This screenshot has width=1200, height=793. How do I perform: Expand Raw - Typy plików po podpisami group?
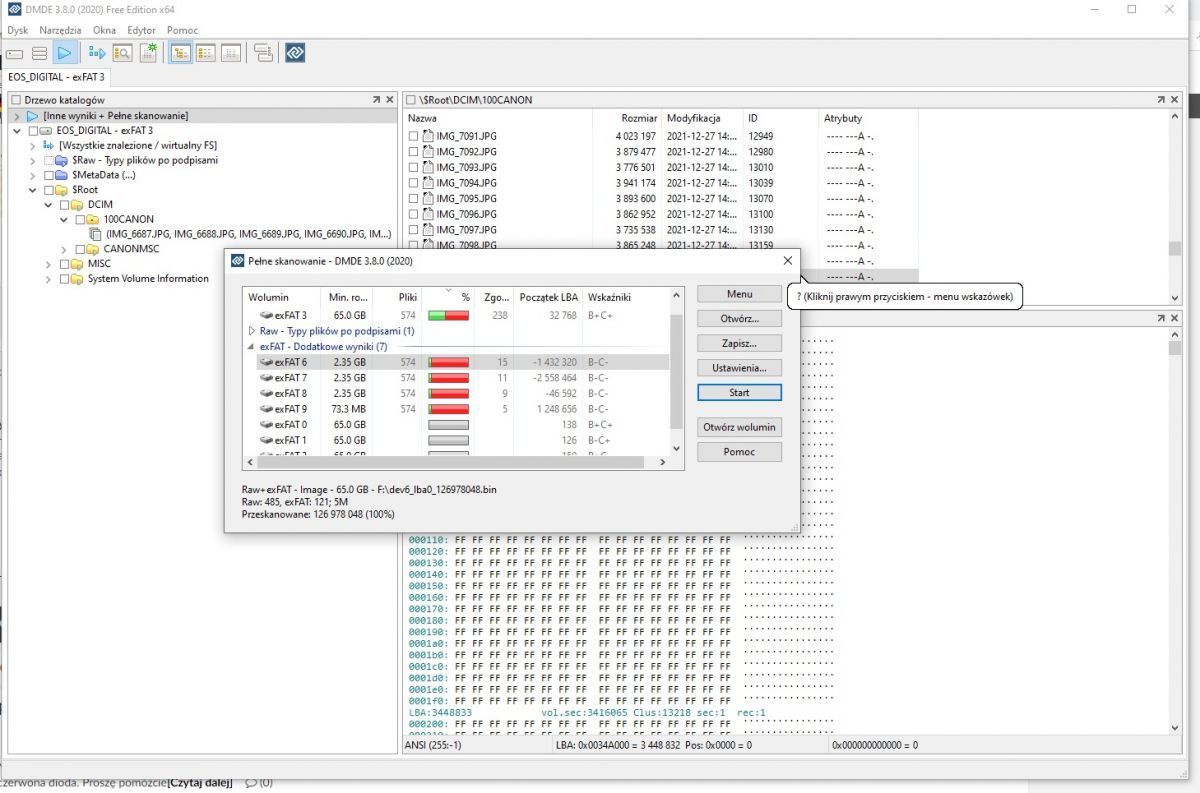[x=251, y=331]
